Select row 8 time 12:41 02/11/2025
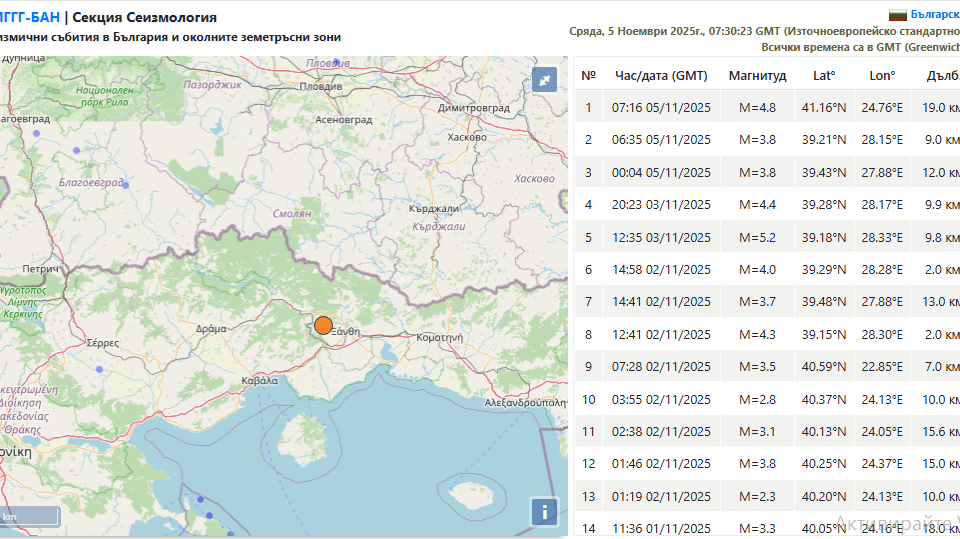Screen dimensions: 960x539 (661, 334)
